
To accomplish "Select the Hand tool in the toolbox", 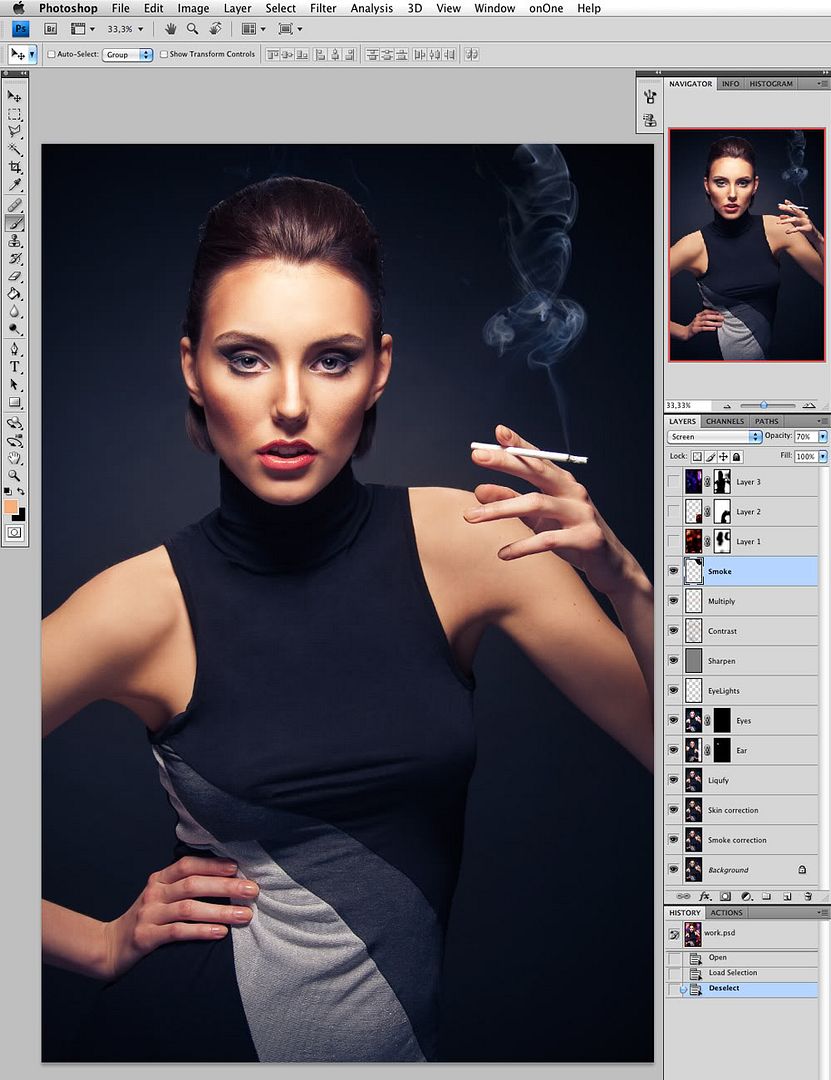I will (14, 458).
